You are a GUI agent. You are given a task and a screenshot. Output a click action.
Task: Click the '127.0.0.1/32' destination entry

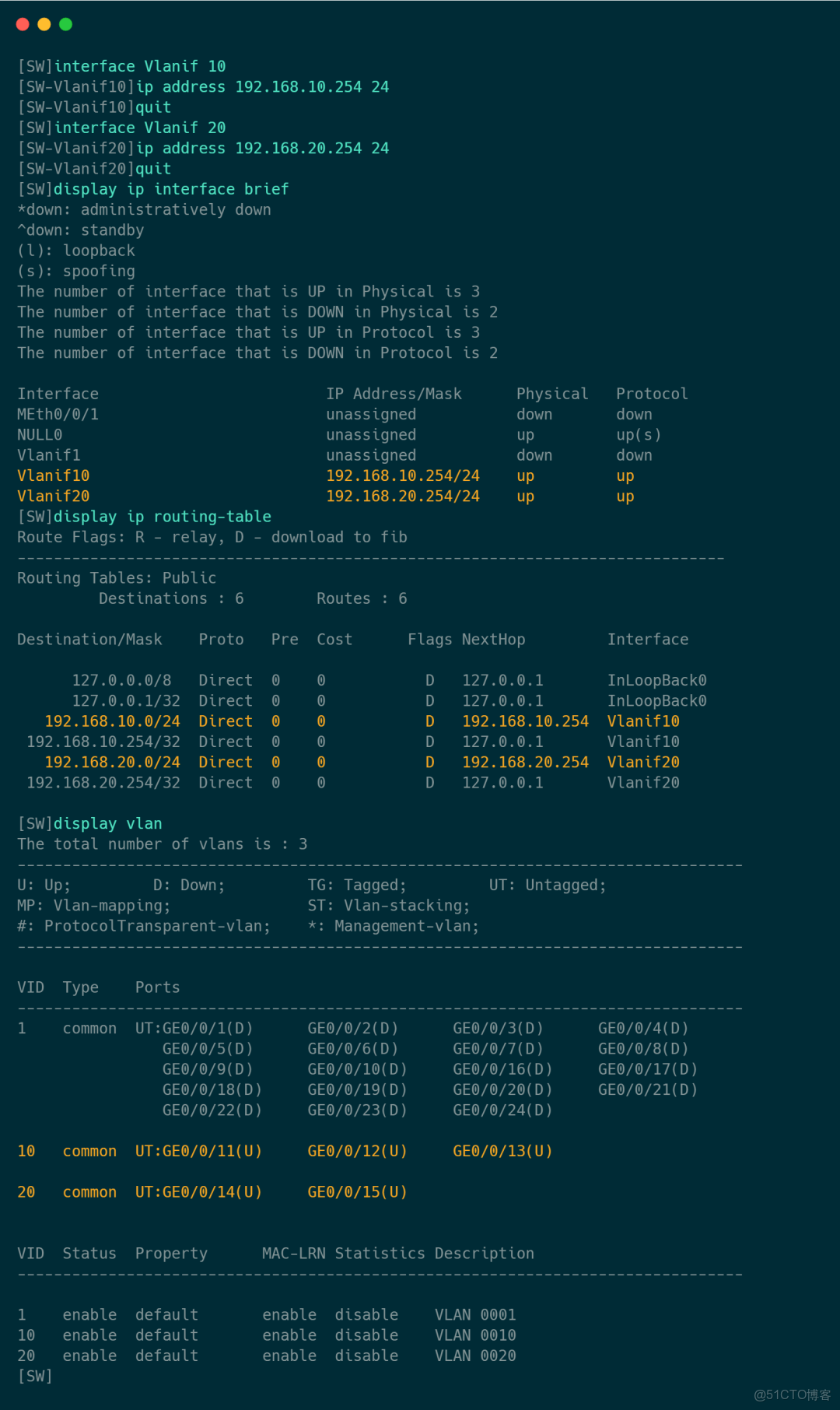tap(126, 701)
